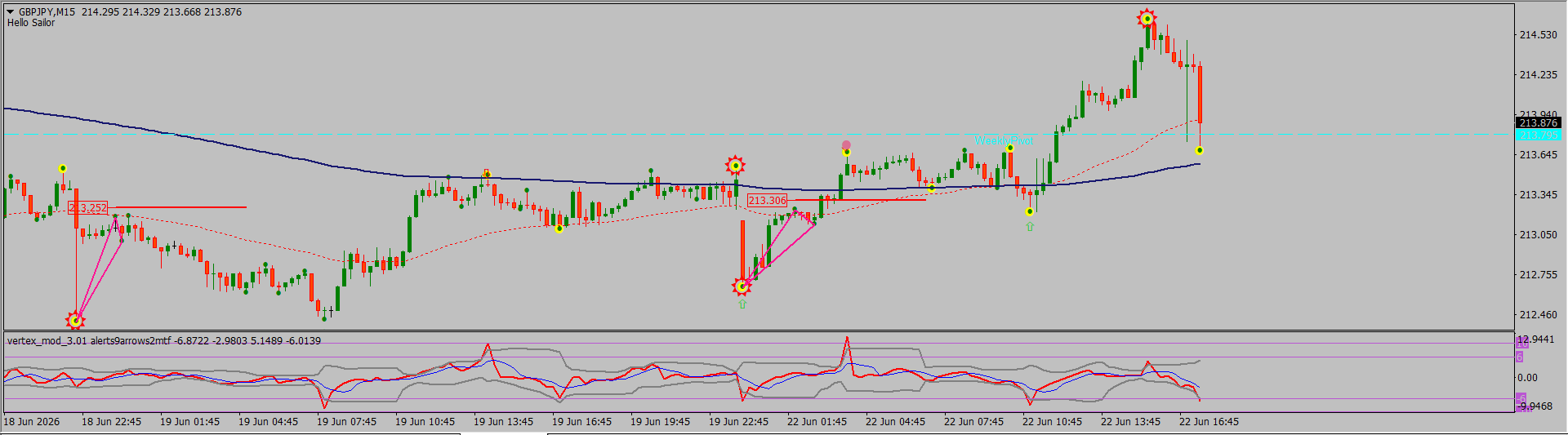The width and height of the screenshot is (1568, 435).
Task: Click the 22 Jun 13:45 time label
Action: [1130, 422]
